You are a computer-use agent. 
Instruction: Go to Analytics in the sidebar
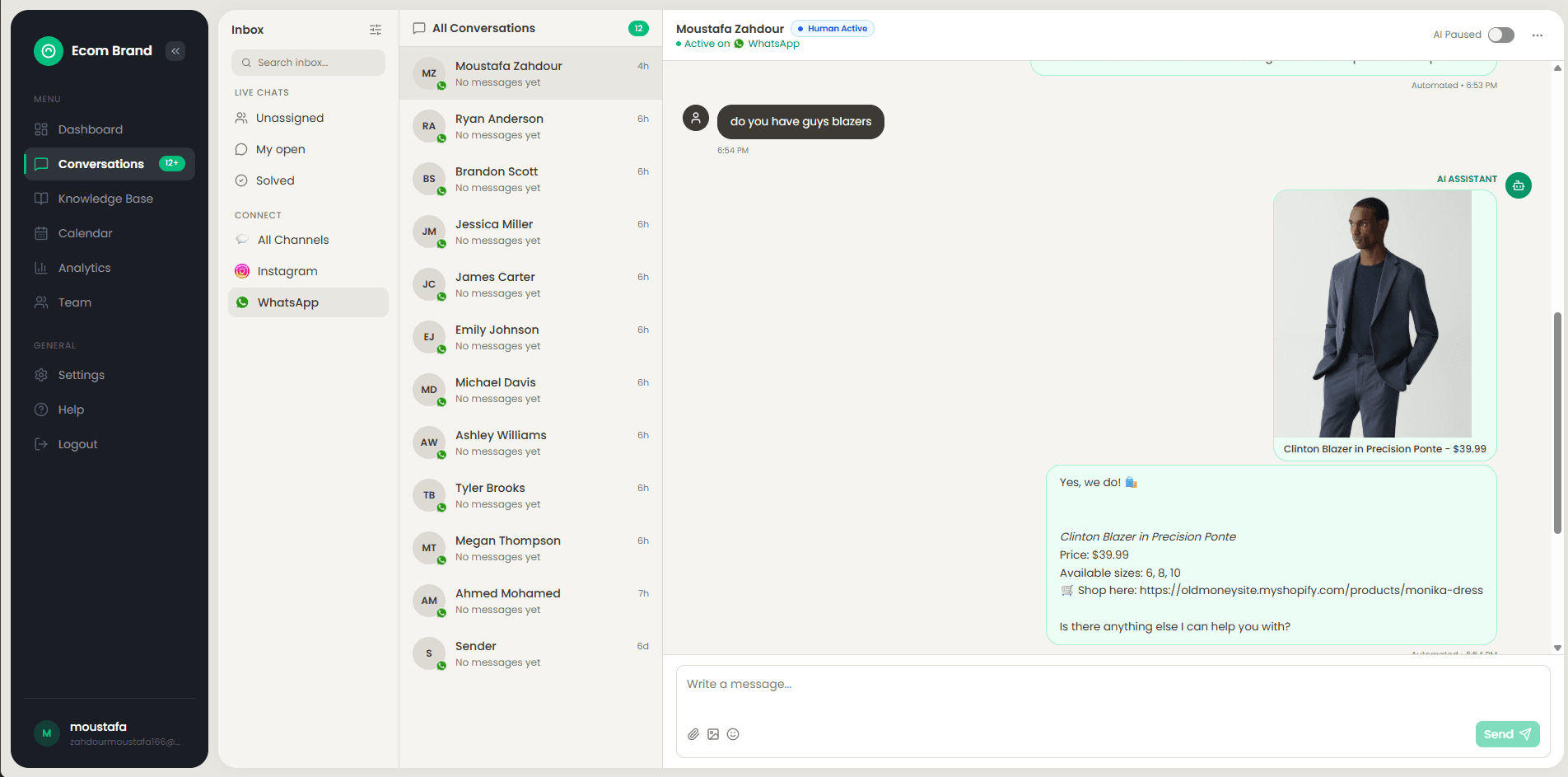tap(84, 268)
